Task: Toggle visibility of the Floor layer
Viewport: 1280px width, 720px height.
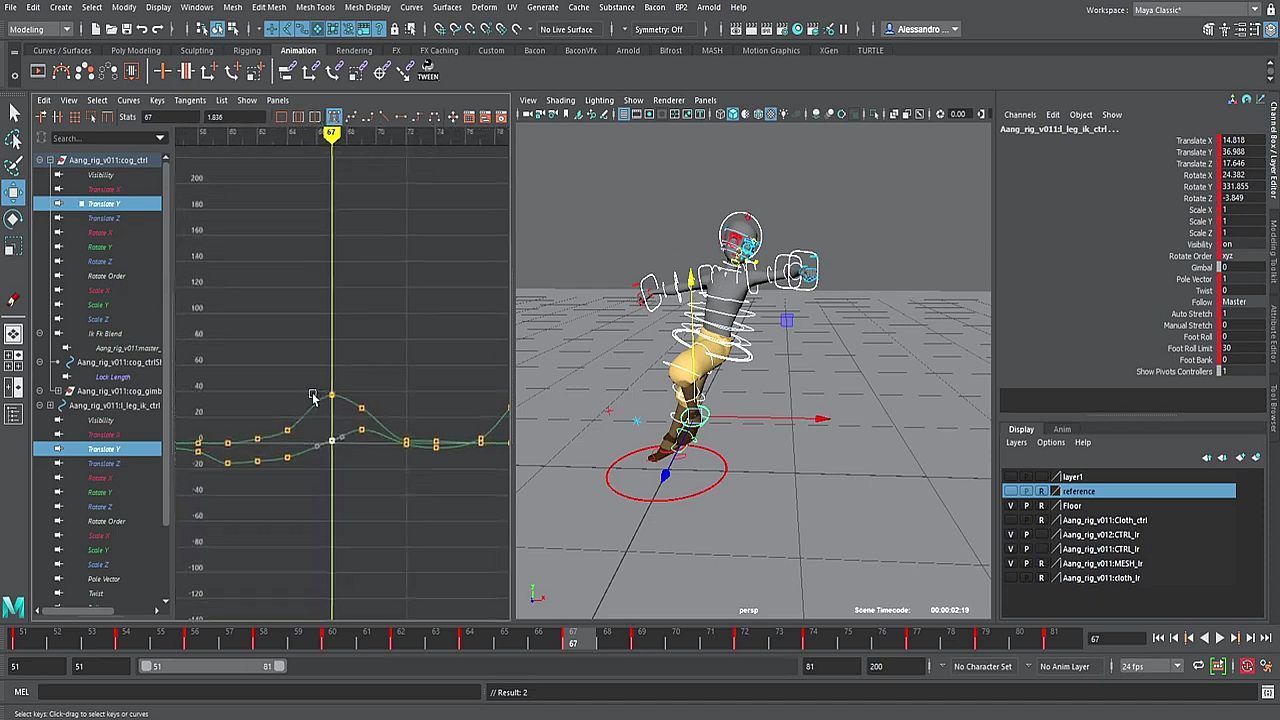Action: 1010,506
